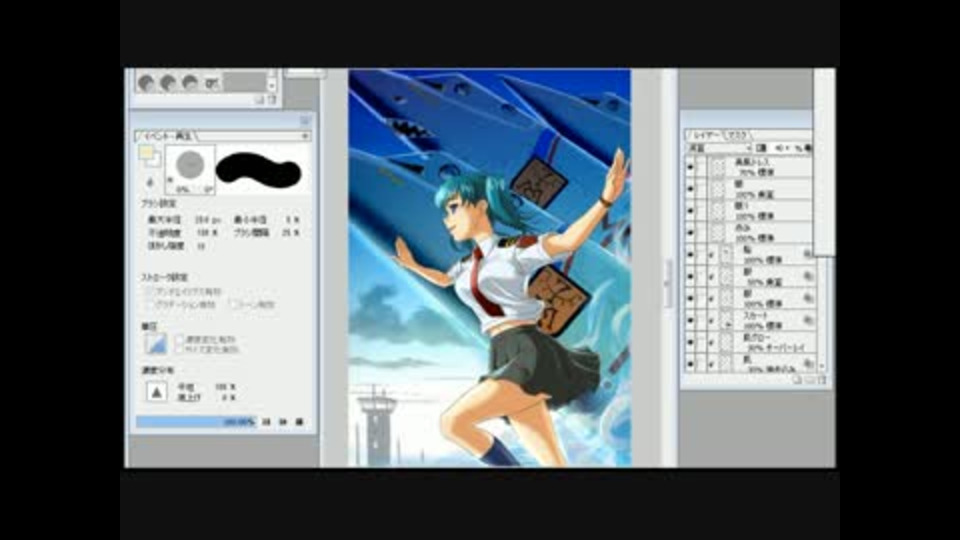Viewport: 960px width, 540px height.
Task: Click the black brush stroke preview
Action: pos(258,170)
